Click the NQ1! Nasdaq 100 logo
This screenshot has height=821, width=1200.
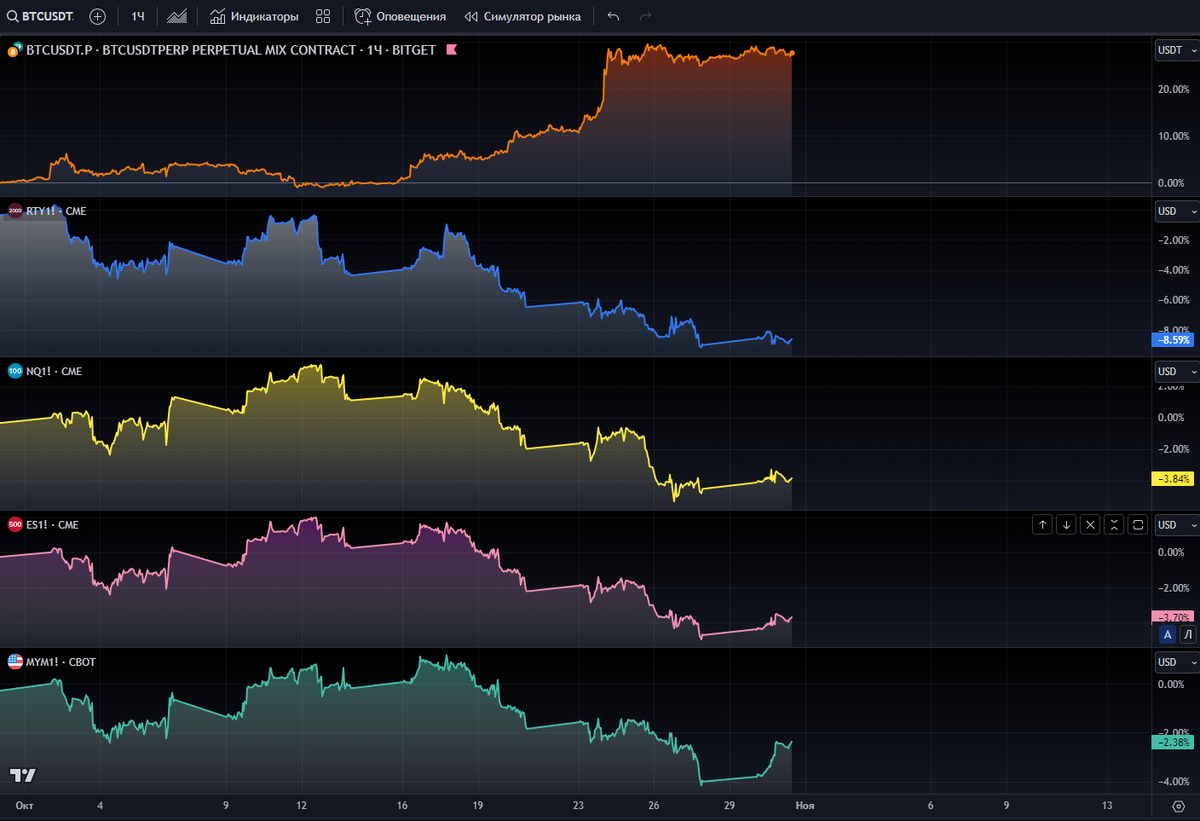click(15, 371)
